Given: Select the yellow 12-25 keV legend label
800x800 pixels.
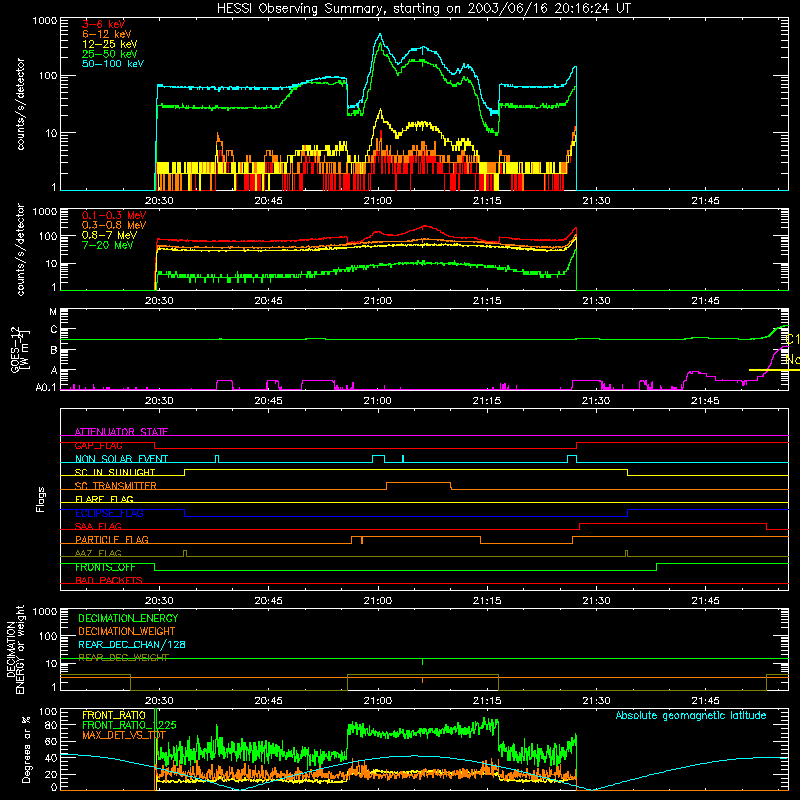Looking at the screenshot, I should [x=109, y=44].
